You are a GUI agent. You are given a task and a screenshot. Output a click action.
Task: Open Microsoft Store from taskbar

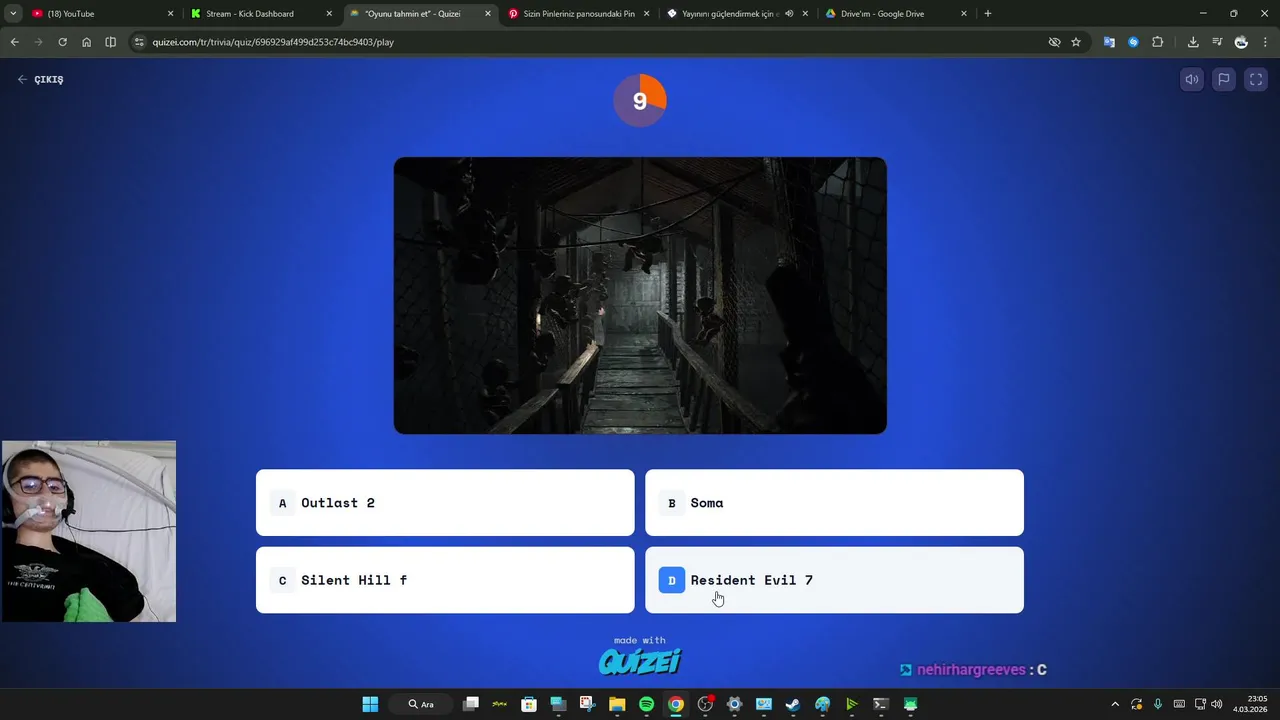529,704
